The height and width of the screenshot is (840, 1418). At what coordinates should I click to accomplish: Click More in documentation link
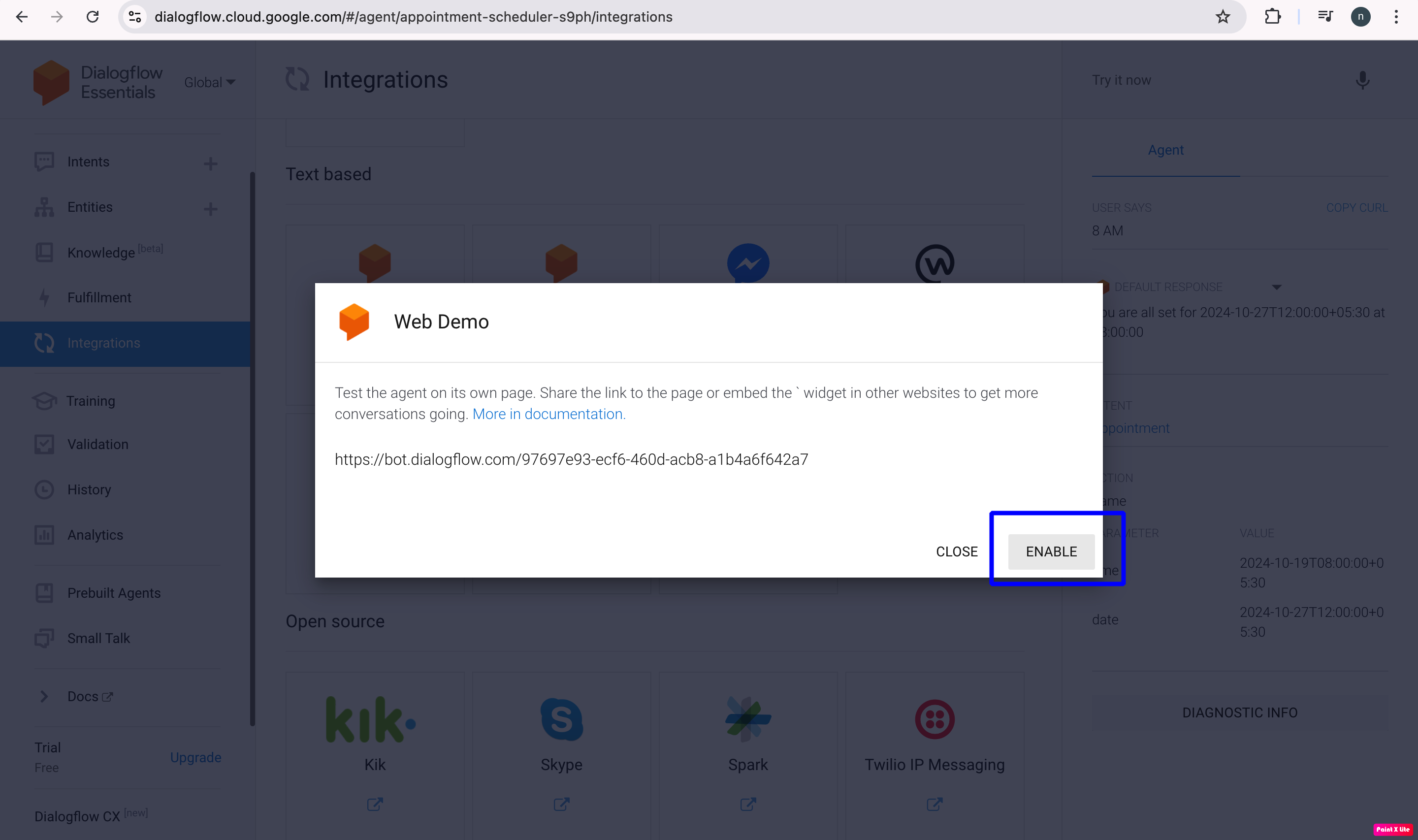click(548, 414)
